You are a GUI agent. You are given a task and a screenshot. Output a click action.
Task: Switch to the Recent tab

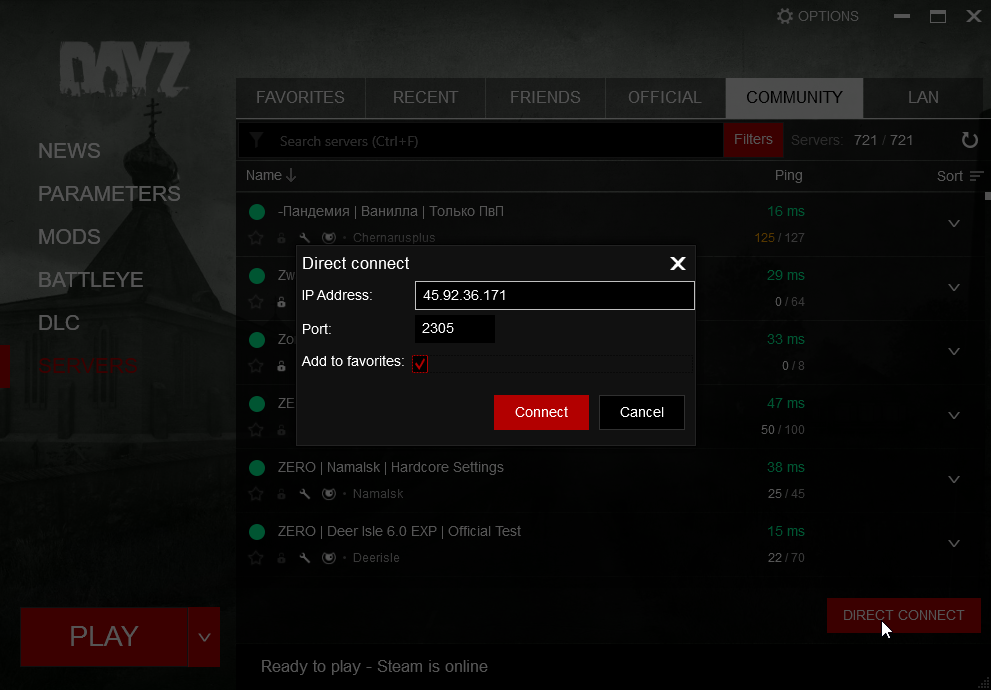(425, 97)
